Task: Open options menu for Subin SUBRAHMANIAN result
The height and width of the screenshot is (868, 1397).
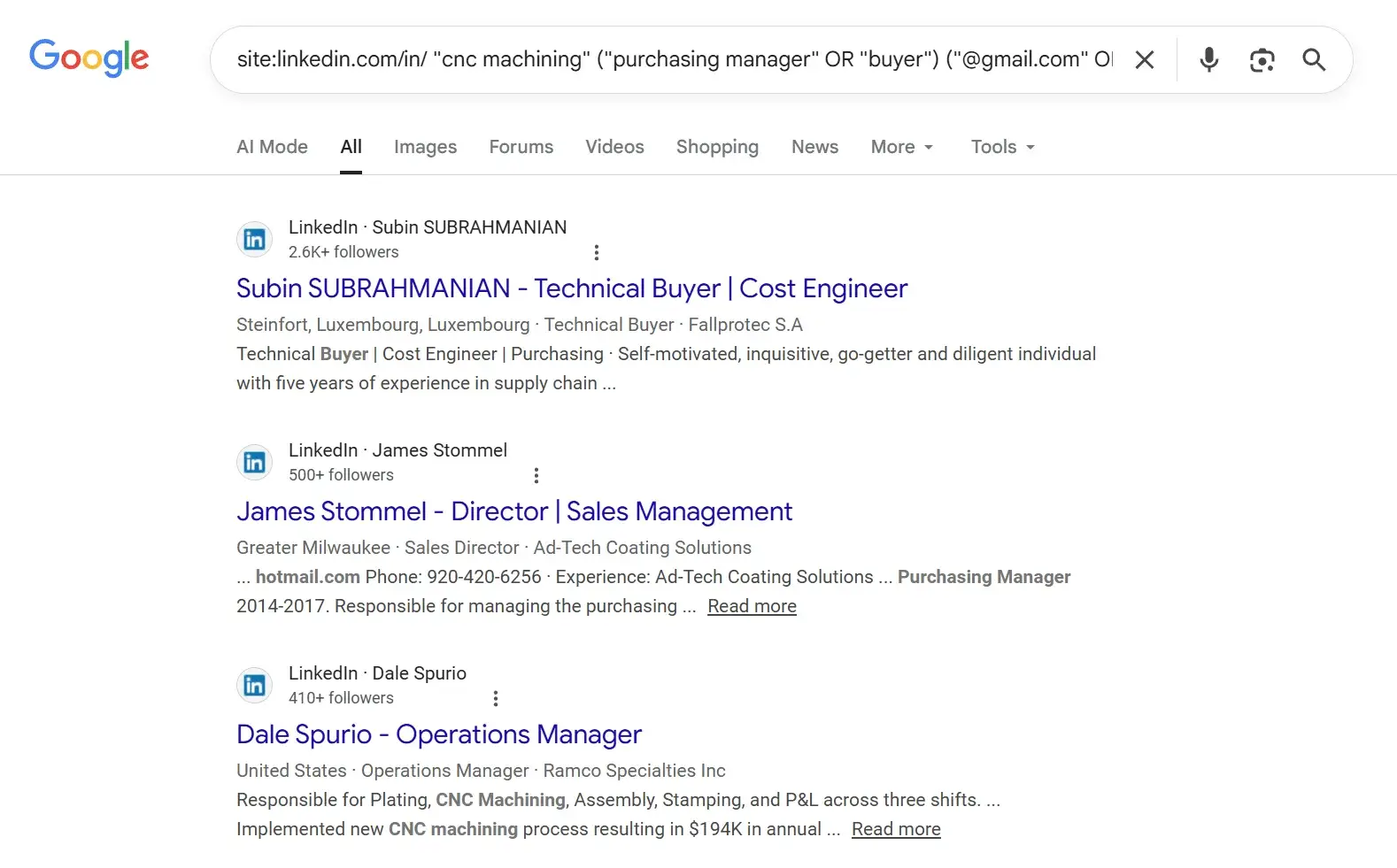Action: tap(597, 253)
